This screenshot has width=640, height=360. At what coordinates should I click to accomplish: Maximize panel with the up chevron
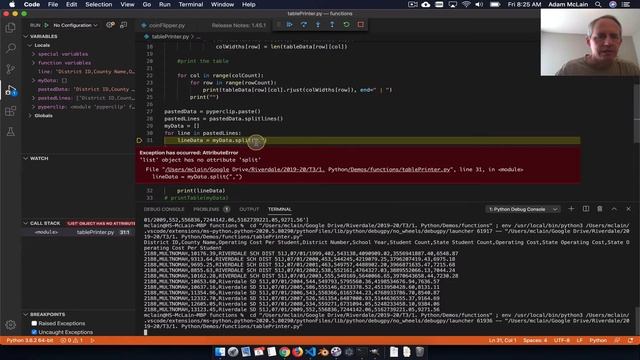614,209
